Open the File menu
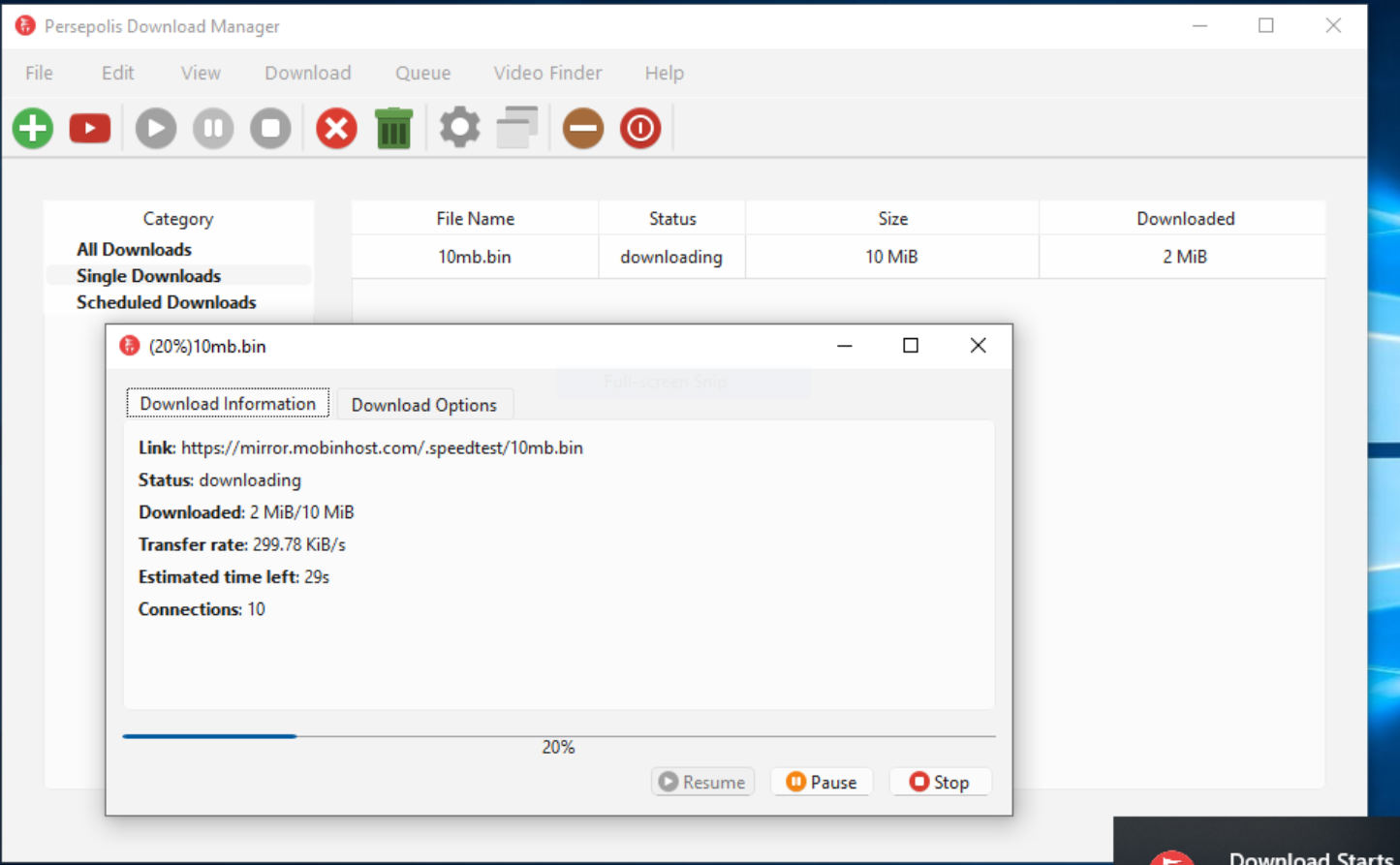Viewport: 1400px width, 865px height. pyautogui.click(x=40, y=73)
